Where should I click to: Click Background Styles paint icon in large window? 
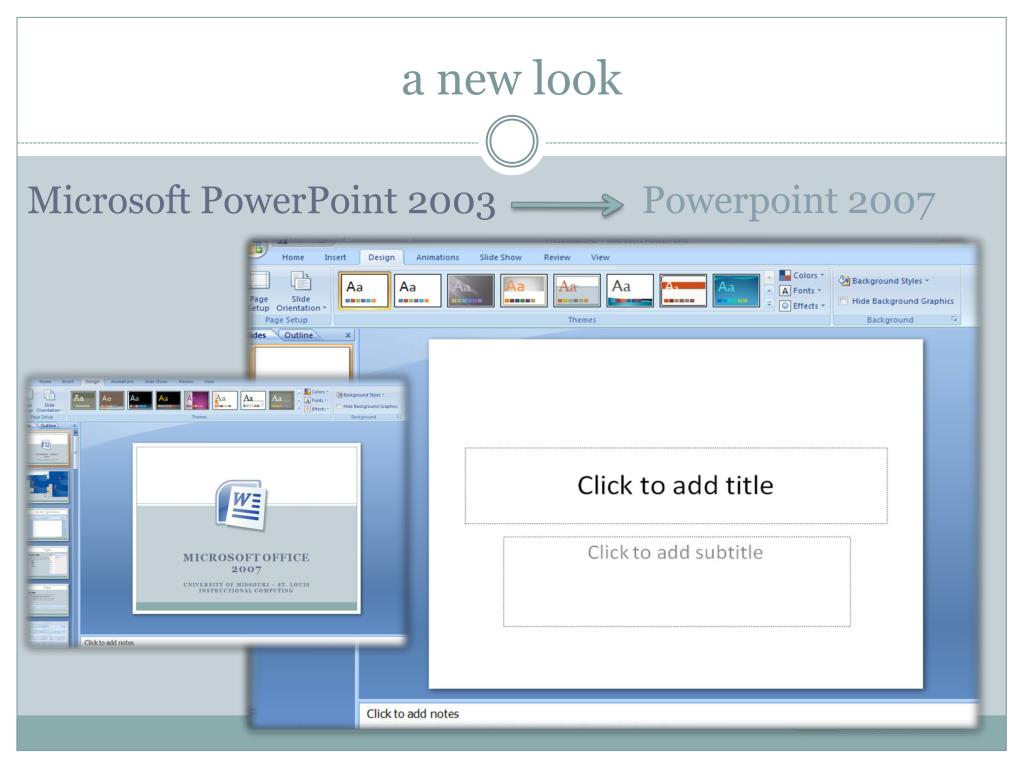pos(844,281)
